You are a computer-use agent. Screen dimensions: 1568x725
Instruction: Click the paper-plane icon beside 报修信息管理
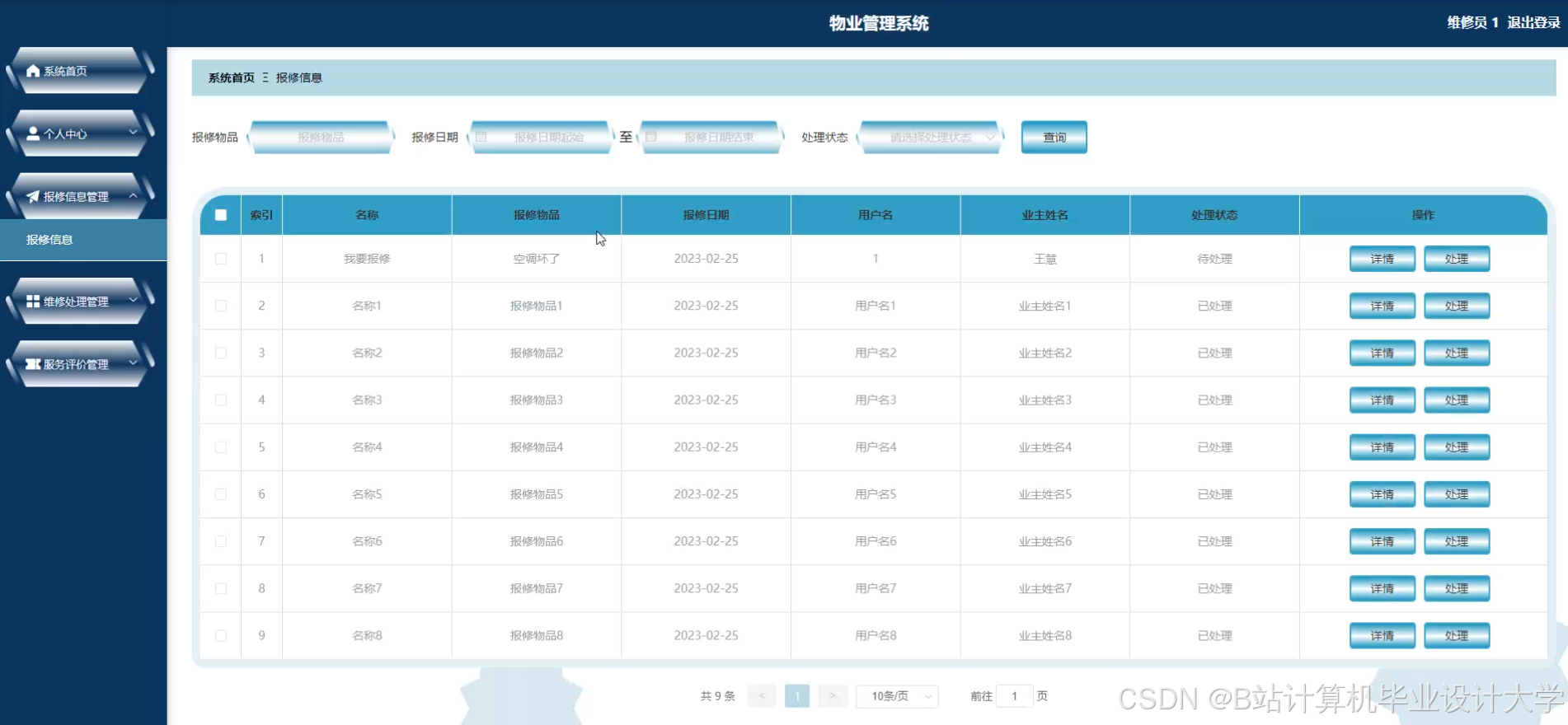pos(33,196)
